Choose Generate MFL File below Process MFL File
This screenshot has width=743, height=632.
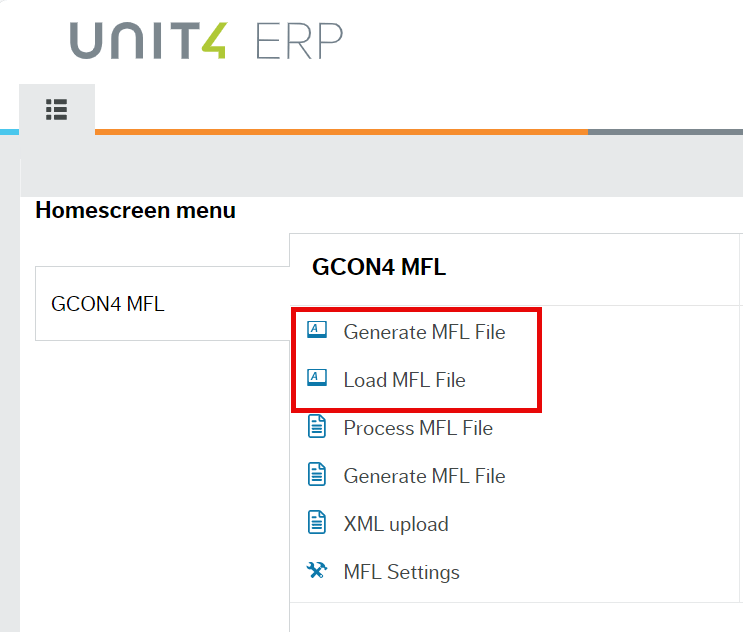click(424, 476)
